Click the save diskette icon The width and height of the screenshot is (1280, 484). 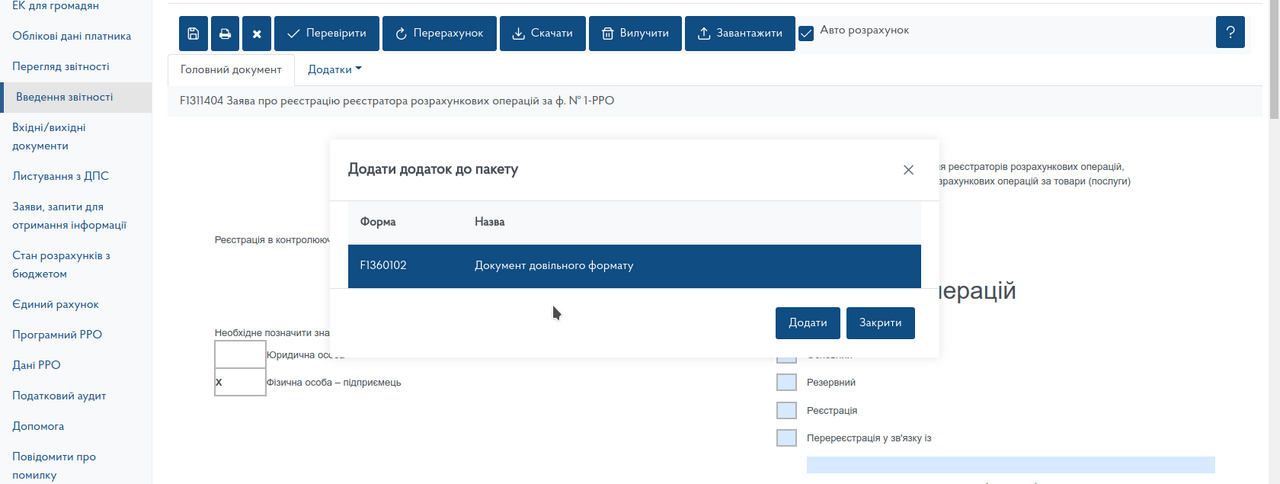tap(193, 33)
